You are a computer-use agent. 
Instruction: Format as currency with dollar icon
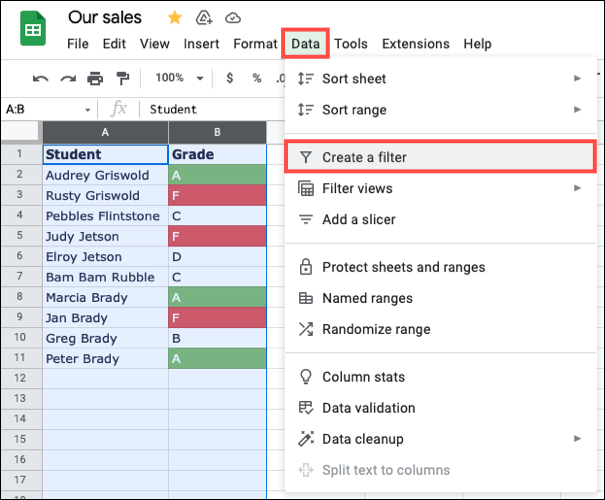click(x=230, y=78)
